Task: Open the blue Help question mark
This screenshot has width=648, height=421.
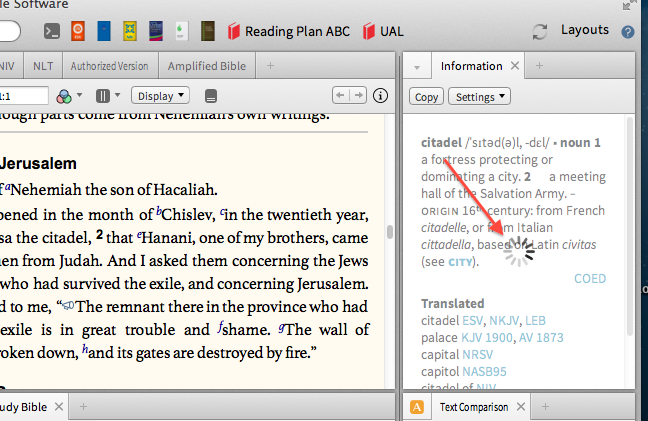Action: (x=628, y=32)
